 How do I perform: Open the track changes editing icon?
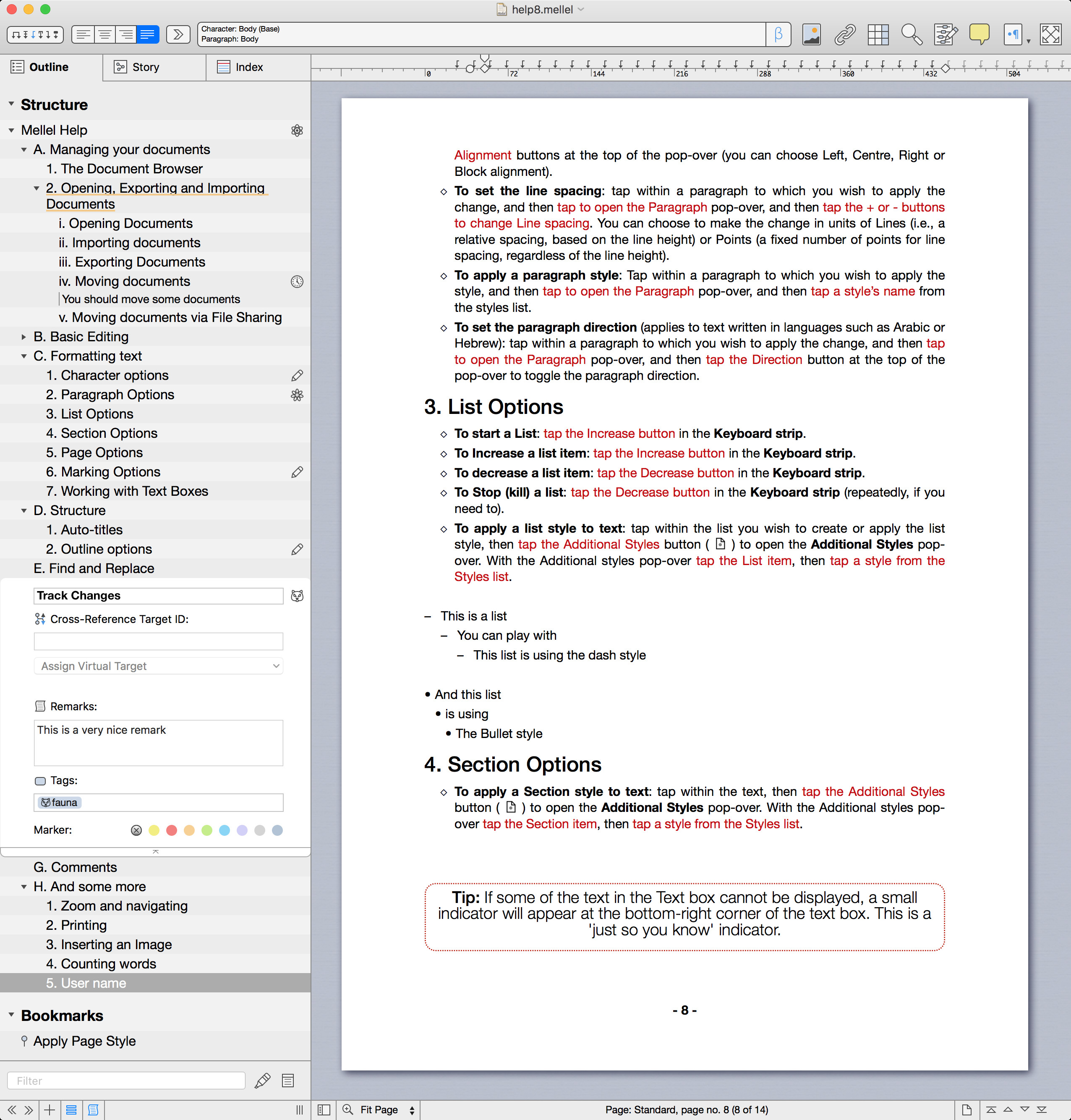pyautogui.click(x=946, y=34)
